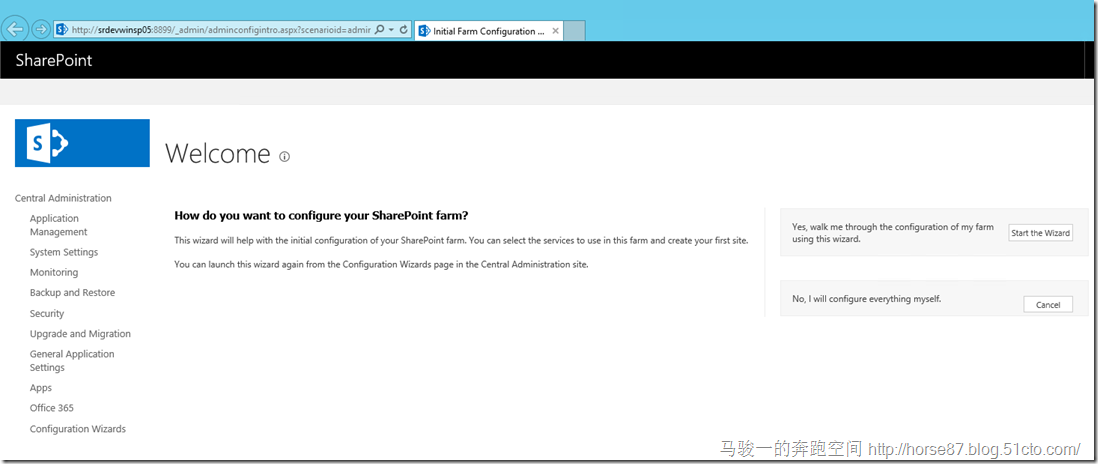Open Upgrade and Migration section

pyautogui.click(x=80, y=334)
